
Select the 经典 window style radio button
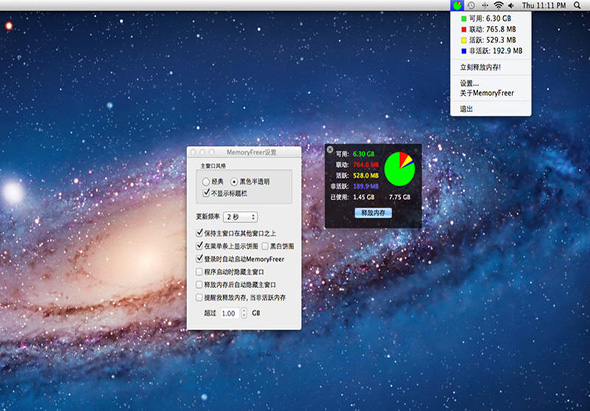(x=206, y=182)
